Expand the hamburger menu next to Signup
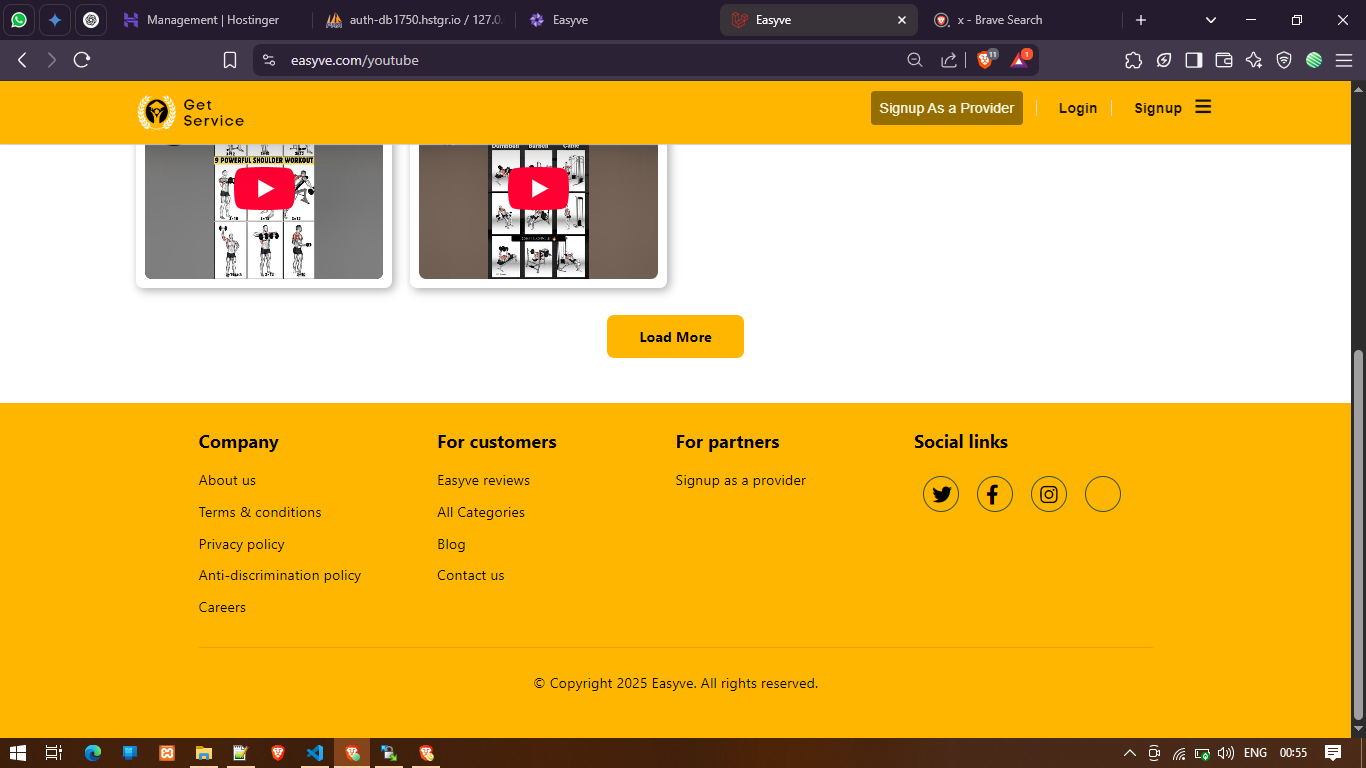The image size is (1366, 768). (1203, 107)
